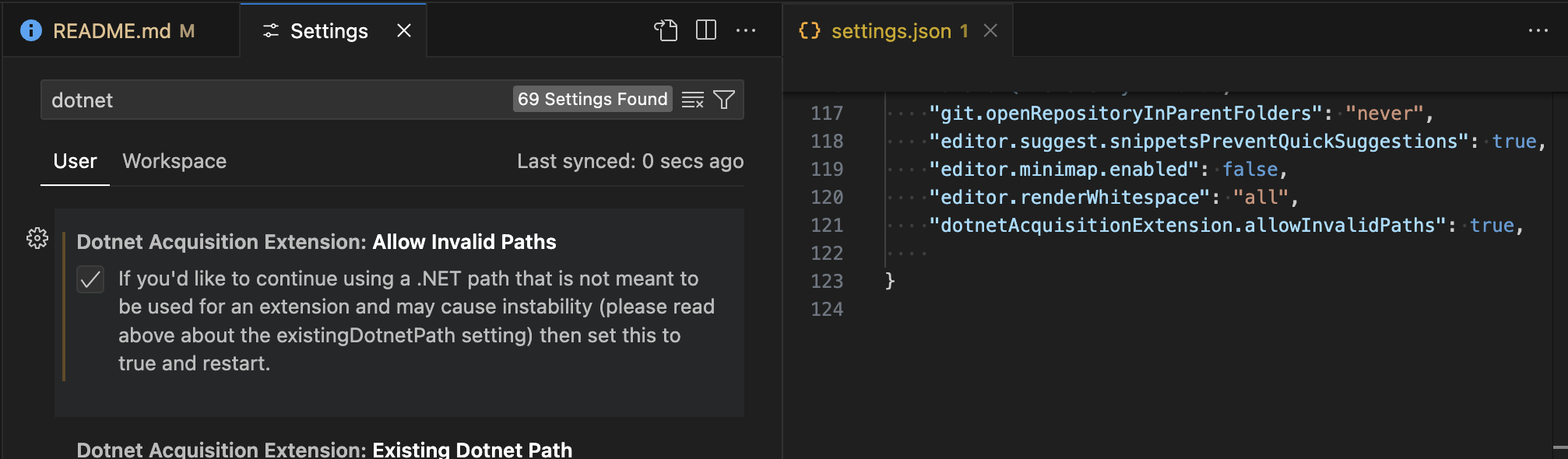
Task: Click the README.md info icon
Action: (x=31, y=30)
